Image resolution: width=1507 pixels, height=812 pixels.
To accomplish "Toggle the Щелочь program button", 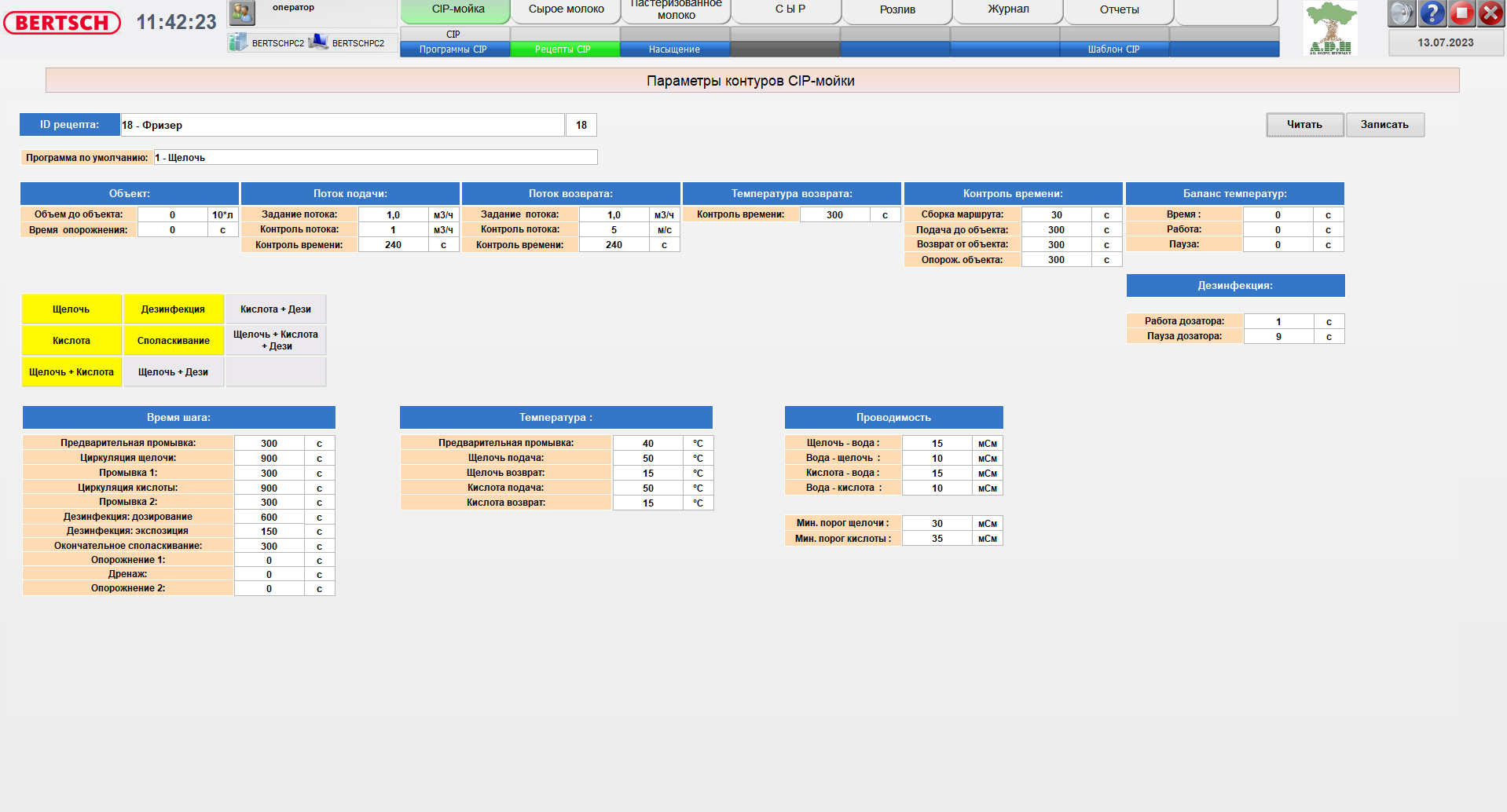I will tap(71, 309).
